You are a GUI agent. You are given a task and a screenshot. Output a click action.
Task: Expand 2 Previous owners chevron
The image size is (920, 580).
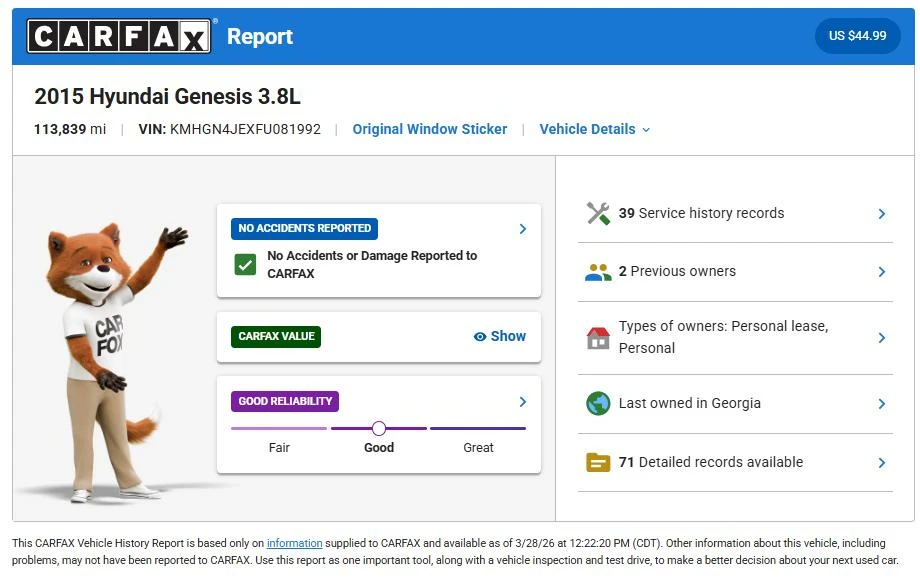881,272
